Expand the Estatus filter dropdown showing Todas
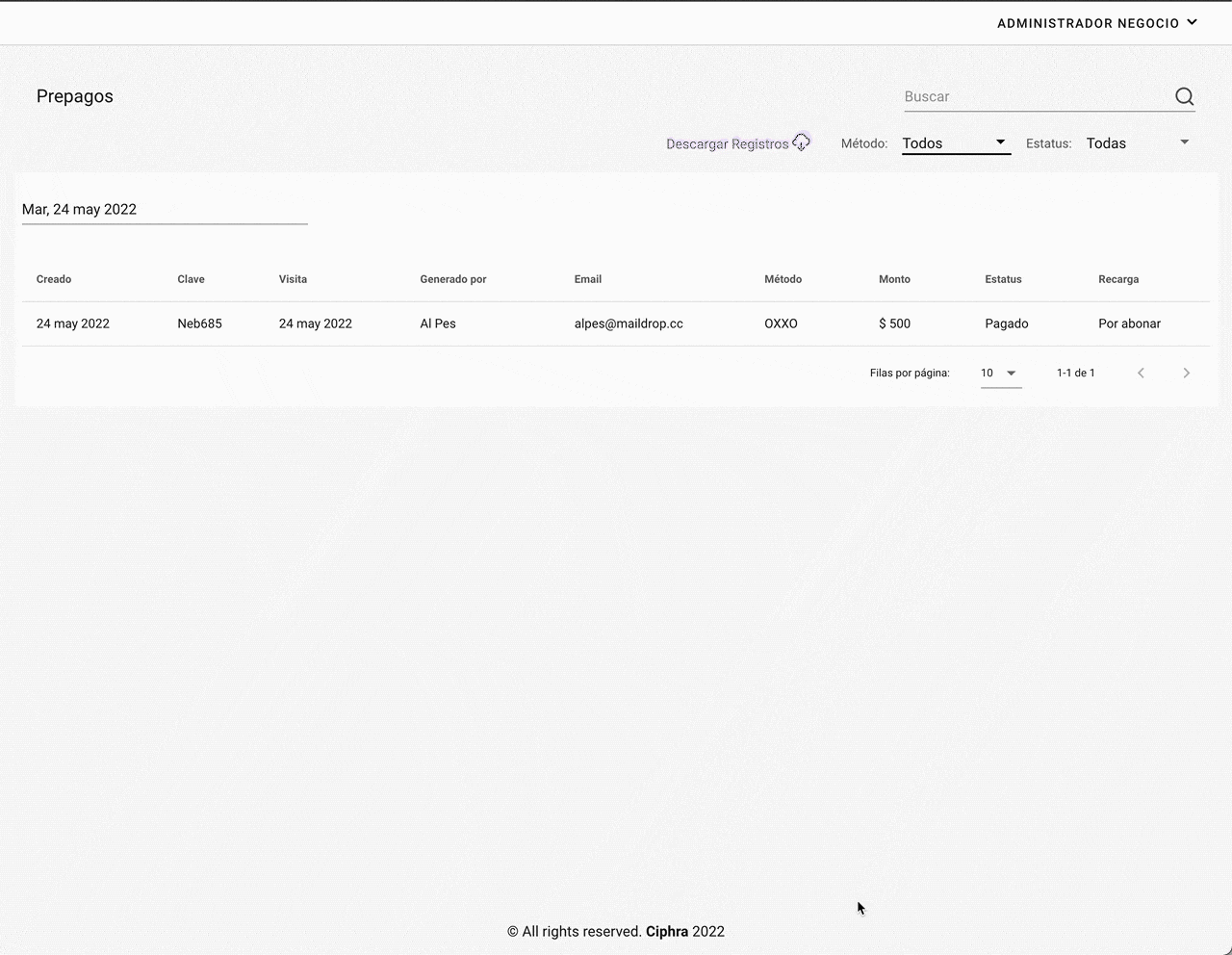1232x955 pixels. click(1138, 143)
